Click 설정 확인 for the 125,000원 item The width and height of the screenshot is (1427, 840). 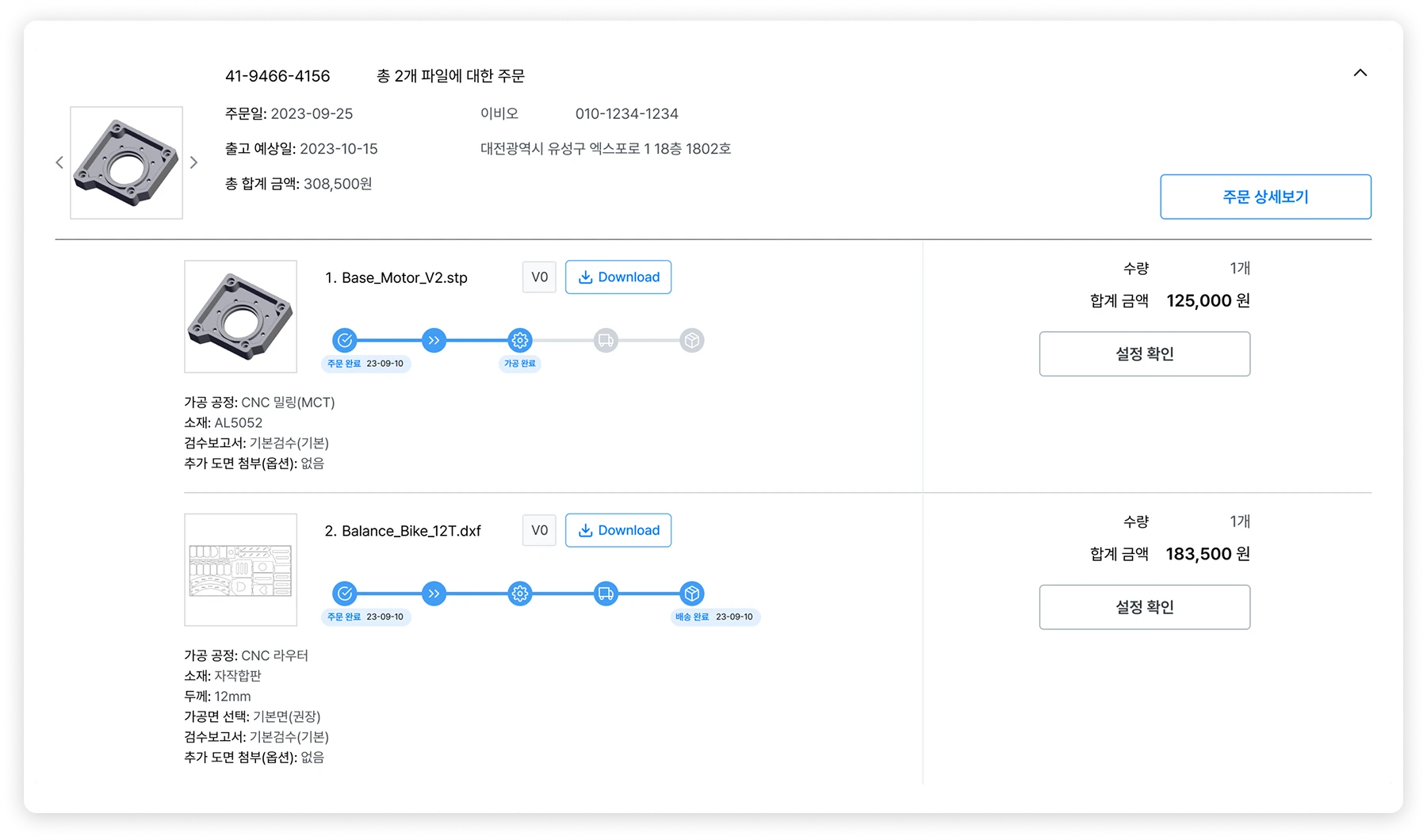click(1145, 353)
